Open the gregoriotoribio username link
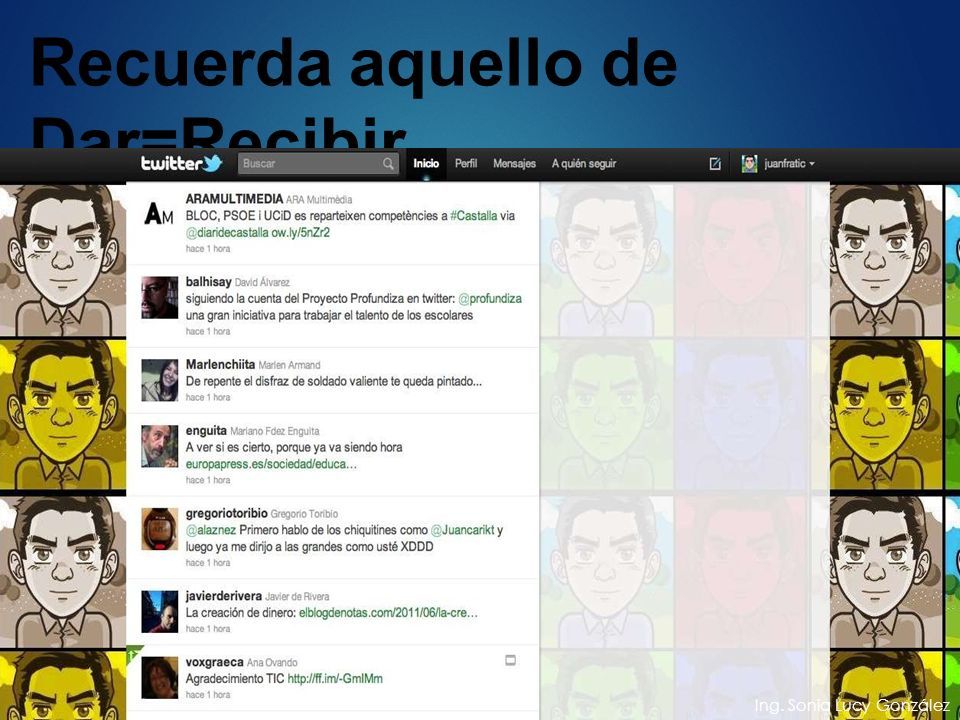Screen dimensions: 960x720 [x=227, y=513]
